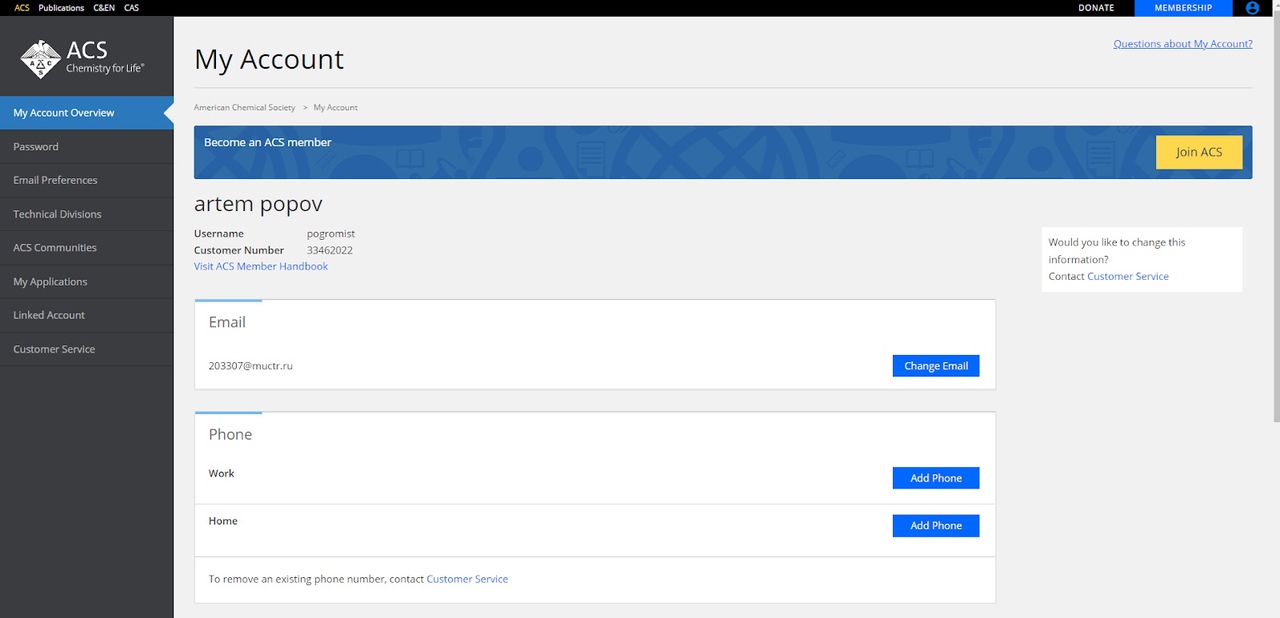The image size is (1280, 618).
Task: Select Technical Divisions in sidebar
Action: coord(87,214)
